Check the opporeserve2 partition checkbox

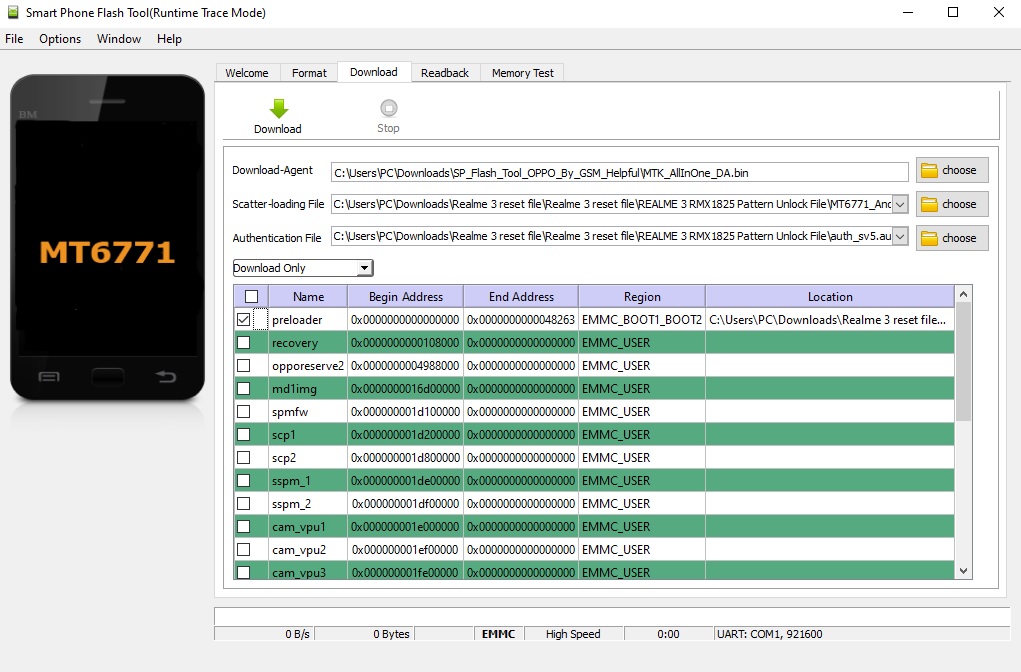tap(244, 365)
